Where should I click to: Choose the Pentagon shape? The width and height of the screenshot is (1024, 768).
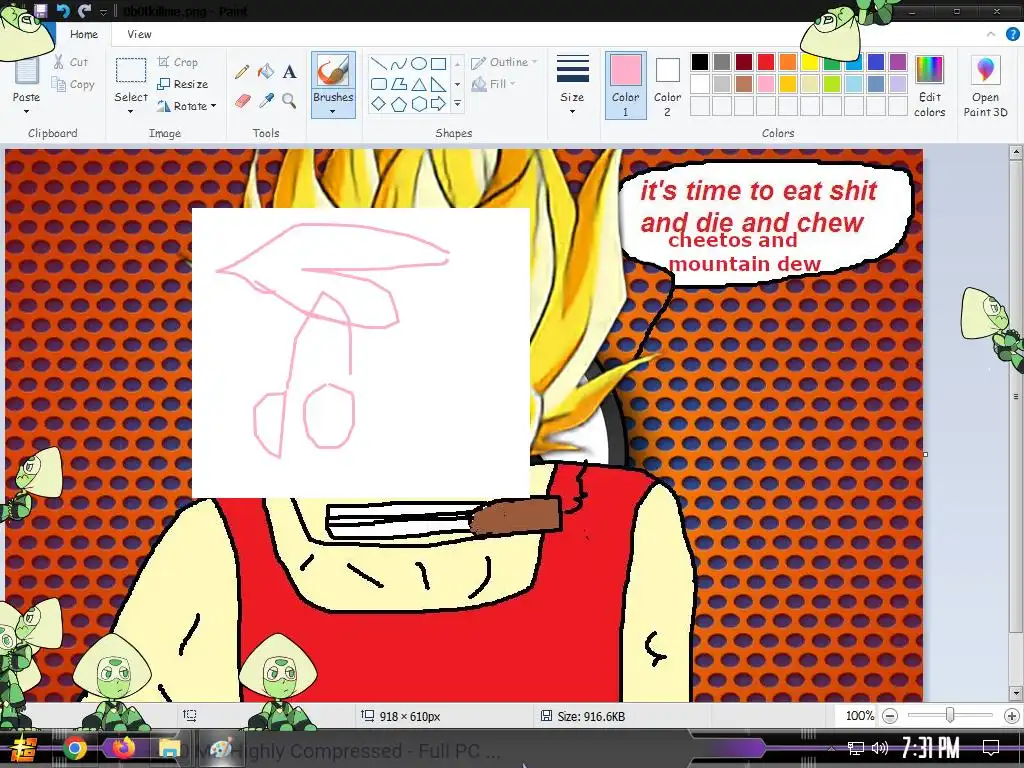[398, 104]
